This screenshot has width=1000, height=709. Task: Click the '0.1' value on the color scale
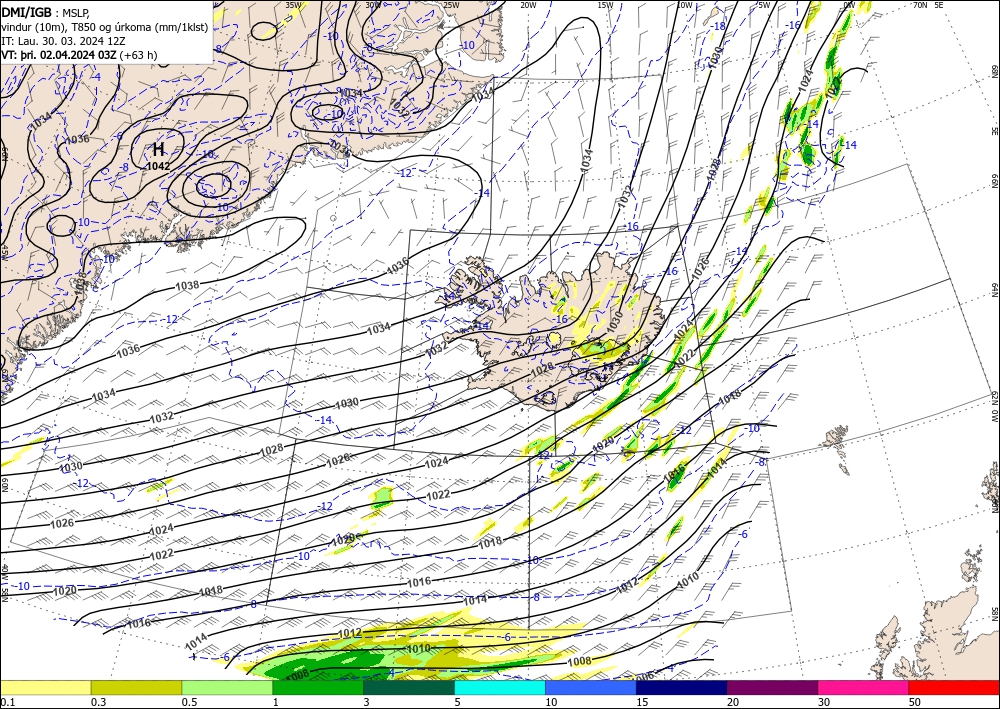point(7,702)
